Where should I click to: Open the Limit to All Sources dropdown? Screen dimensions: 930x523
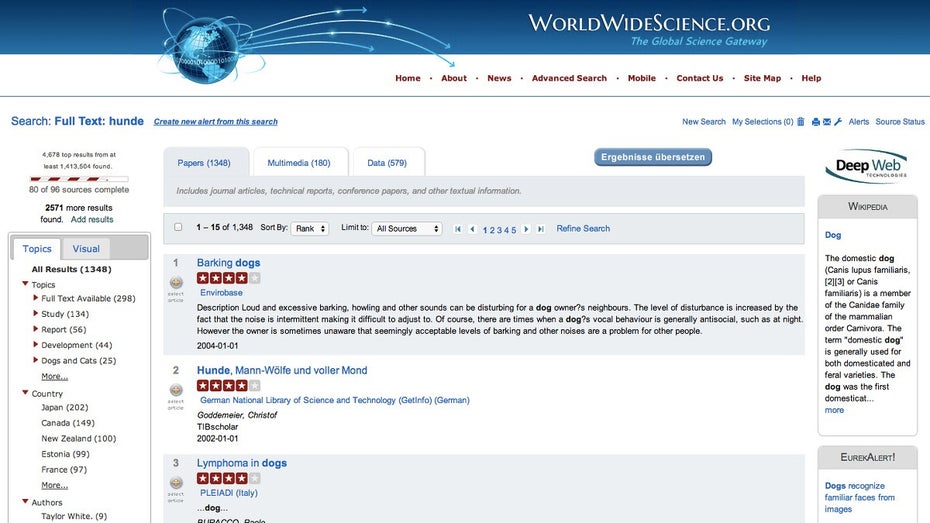click(406, 229)
